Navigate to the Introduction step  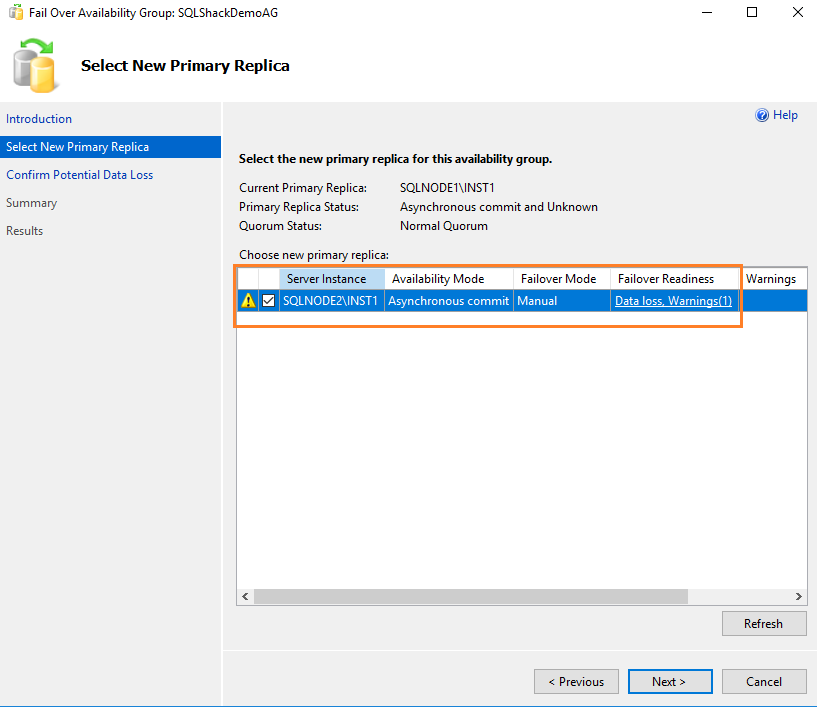tap(39, 118)
